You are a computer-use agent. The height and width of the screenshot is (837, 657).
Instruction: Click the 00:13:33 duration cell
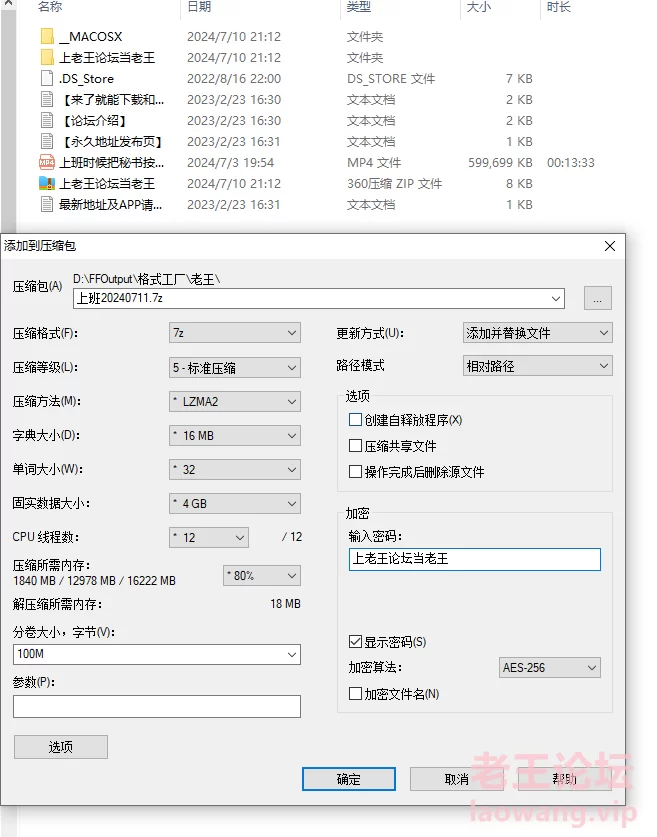[x=571, y=162]
